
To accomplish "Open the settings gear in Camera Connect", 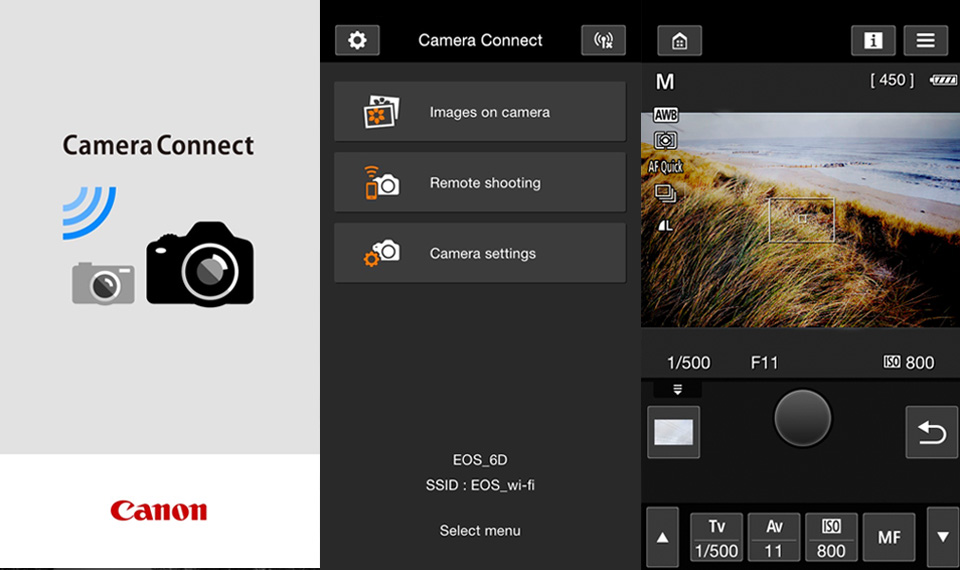I will (x=357, y=41).
